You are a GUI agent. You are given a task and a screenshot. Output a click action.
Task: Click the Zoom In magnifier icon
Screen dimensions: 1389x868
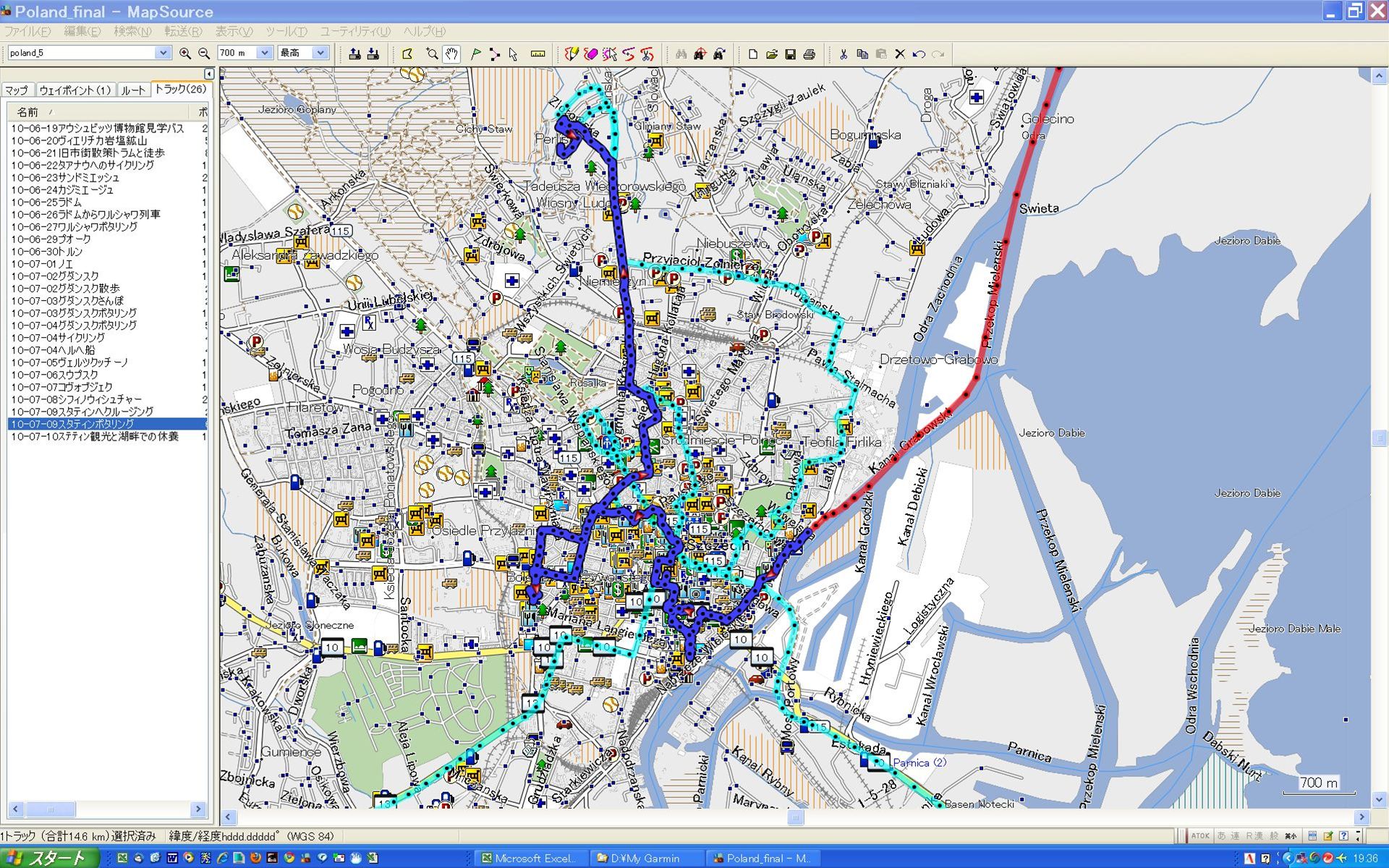tap(185, 54)
